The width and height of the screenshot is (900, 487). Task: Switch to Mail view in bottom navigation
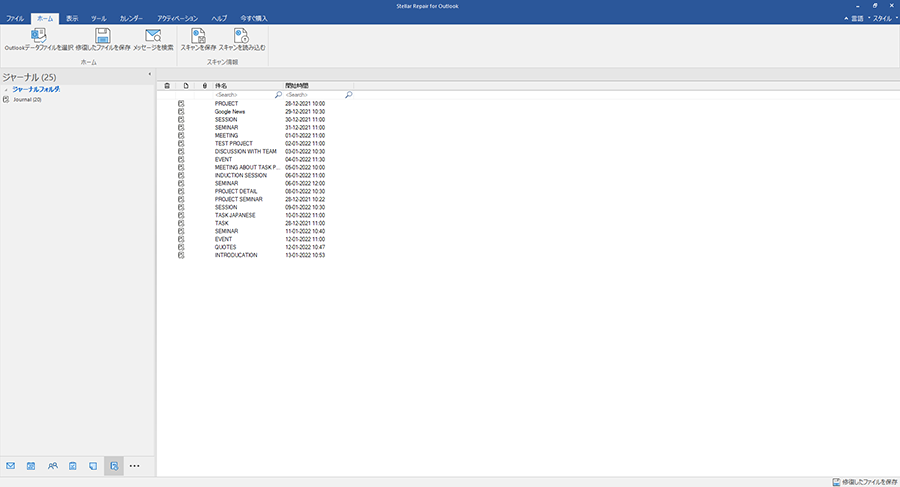(x=10, y=466)
